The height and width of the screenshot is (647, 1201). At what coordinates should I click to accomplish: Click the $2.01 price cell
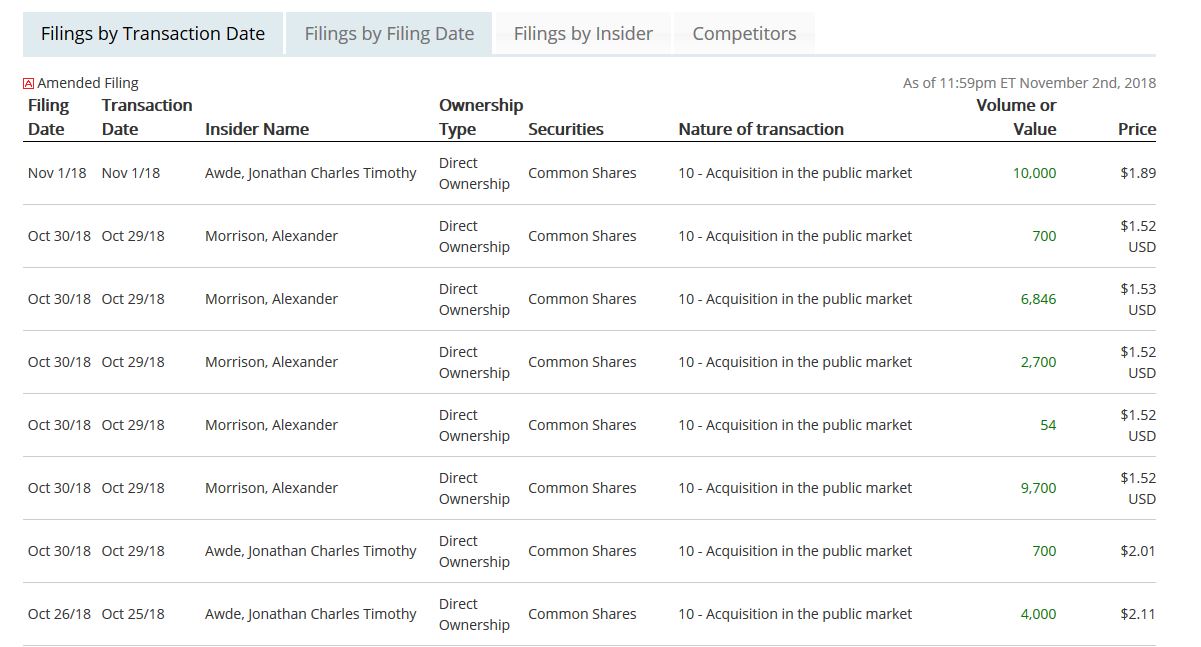tap(1138, 551)
